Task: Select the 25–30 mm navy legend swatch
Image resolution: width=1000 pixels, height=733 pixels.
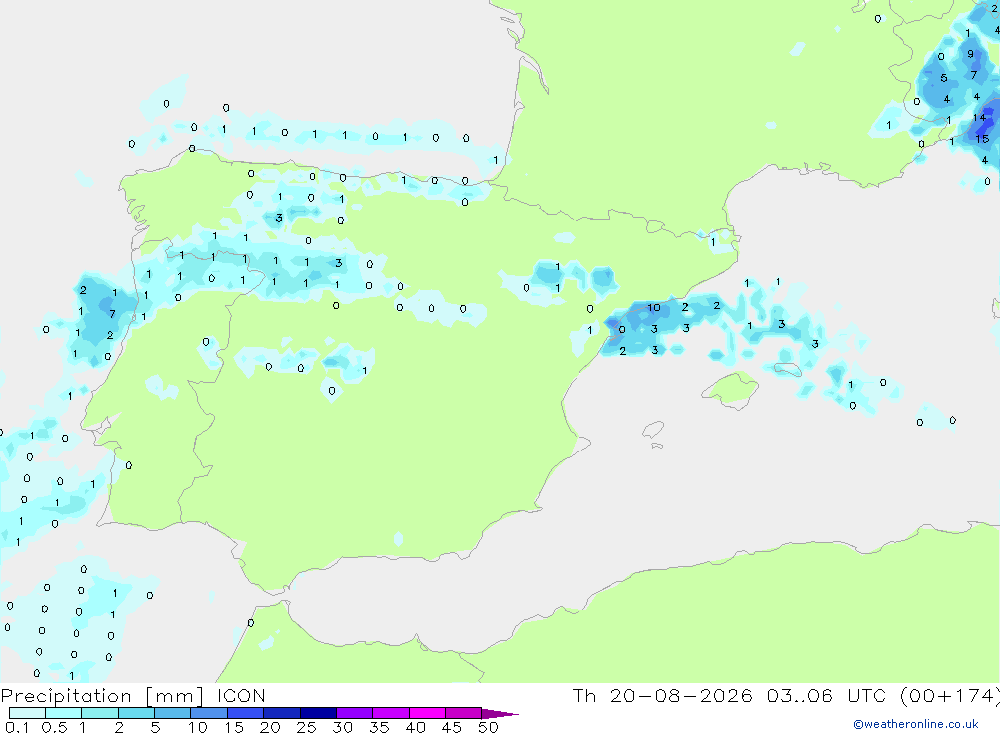Action: point(318,713)
